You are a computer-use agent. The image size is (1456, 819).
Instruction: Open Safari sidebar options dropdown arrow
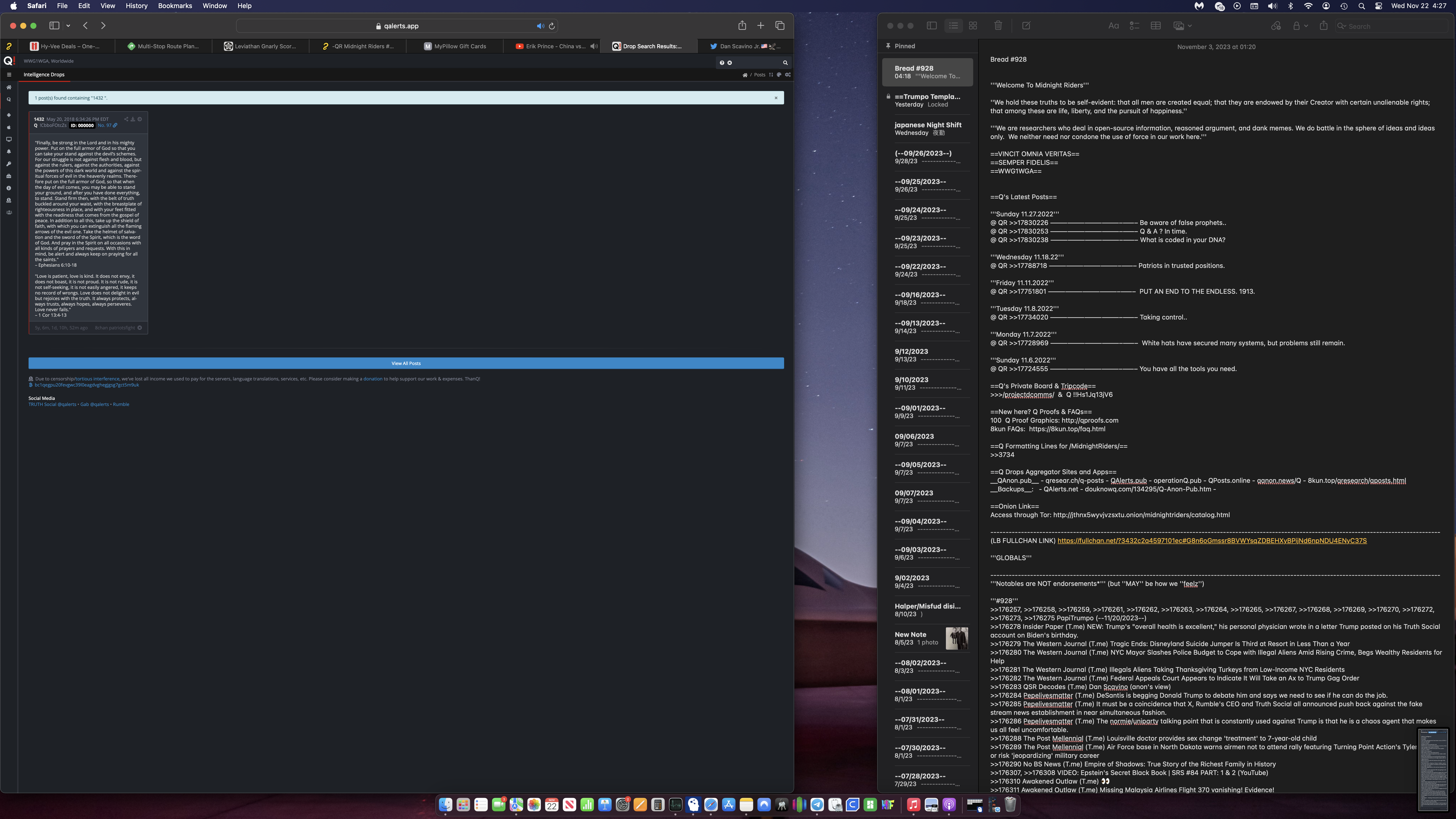tap(69, 26)
